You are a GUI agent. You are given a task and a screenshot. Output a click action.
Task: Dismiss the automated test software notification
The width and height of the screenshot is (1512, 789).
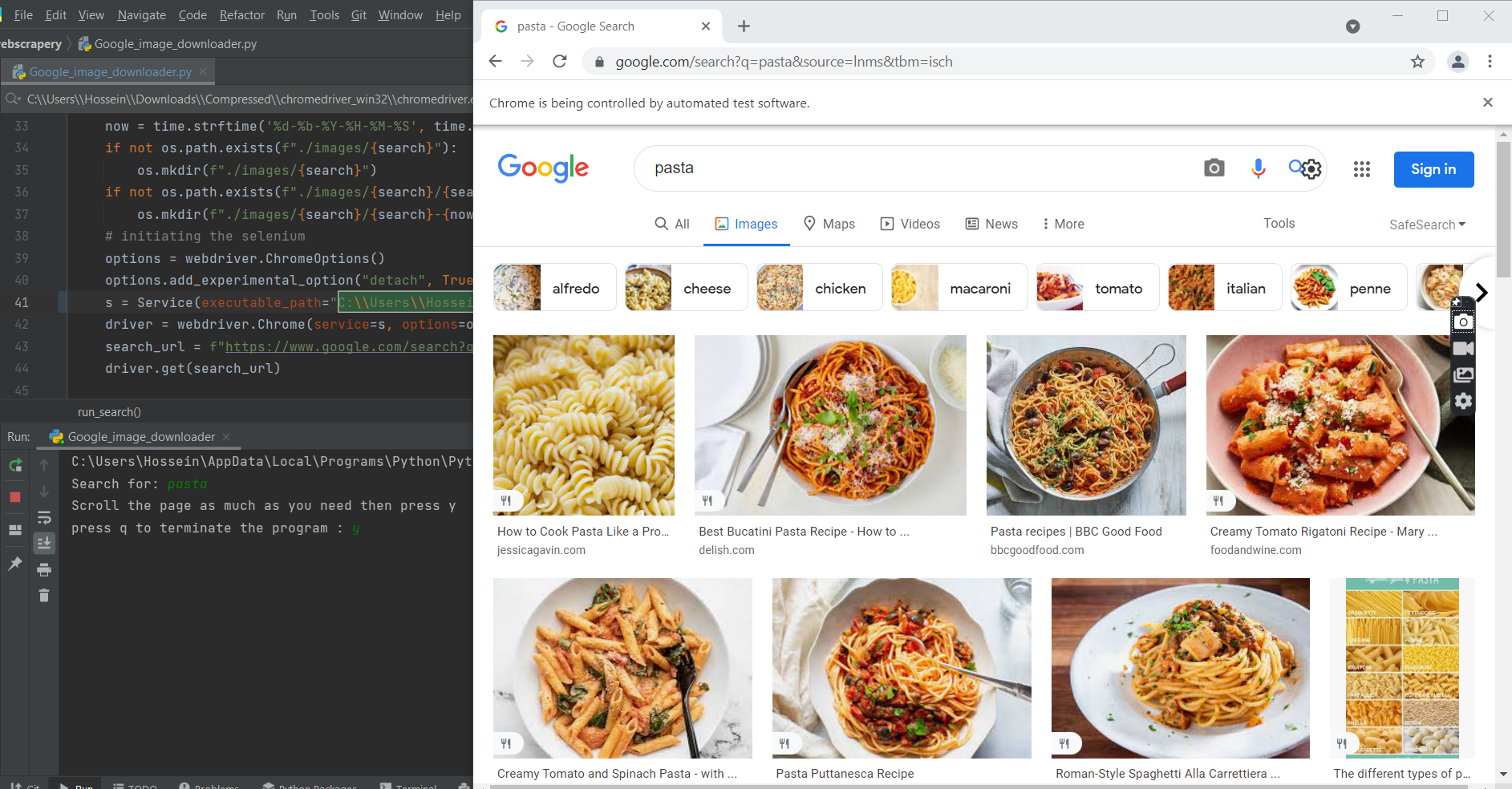1487,103
